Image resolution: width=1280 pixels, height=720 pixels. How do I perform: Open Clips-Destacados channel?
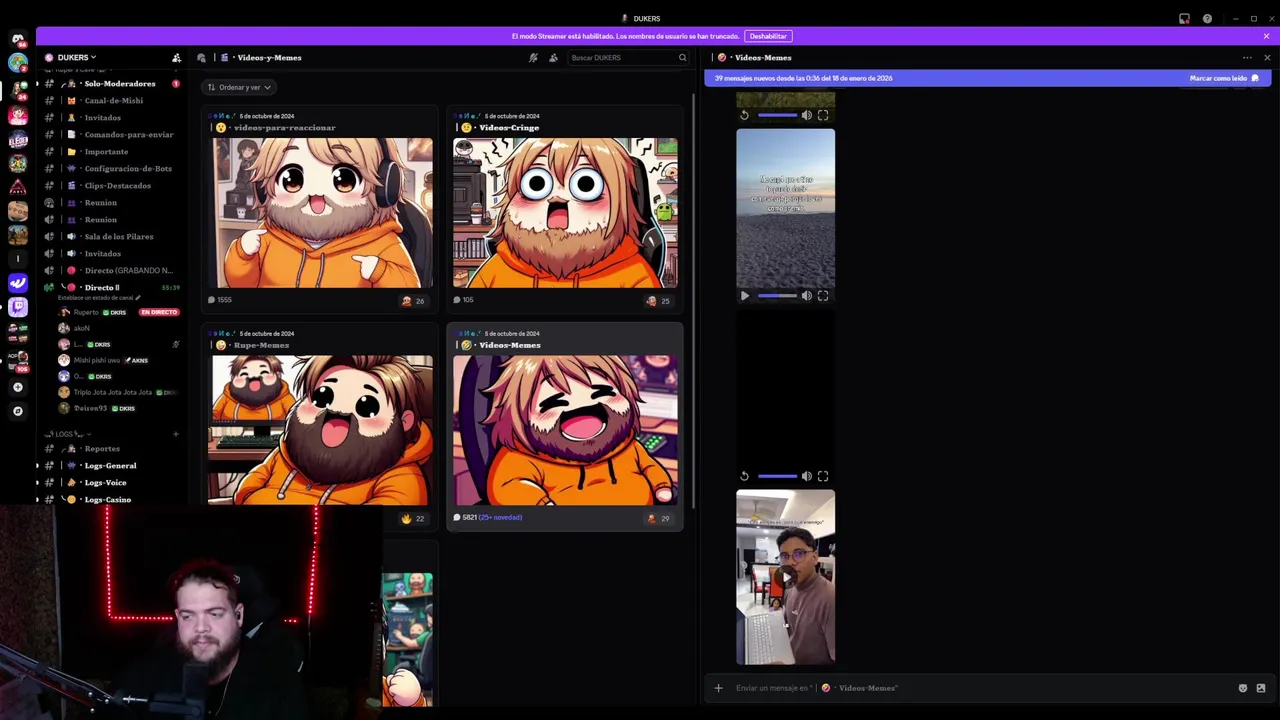coord(113,186)
